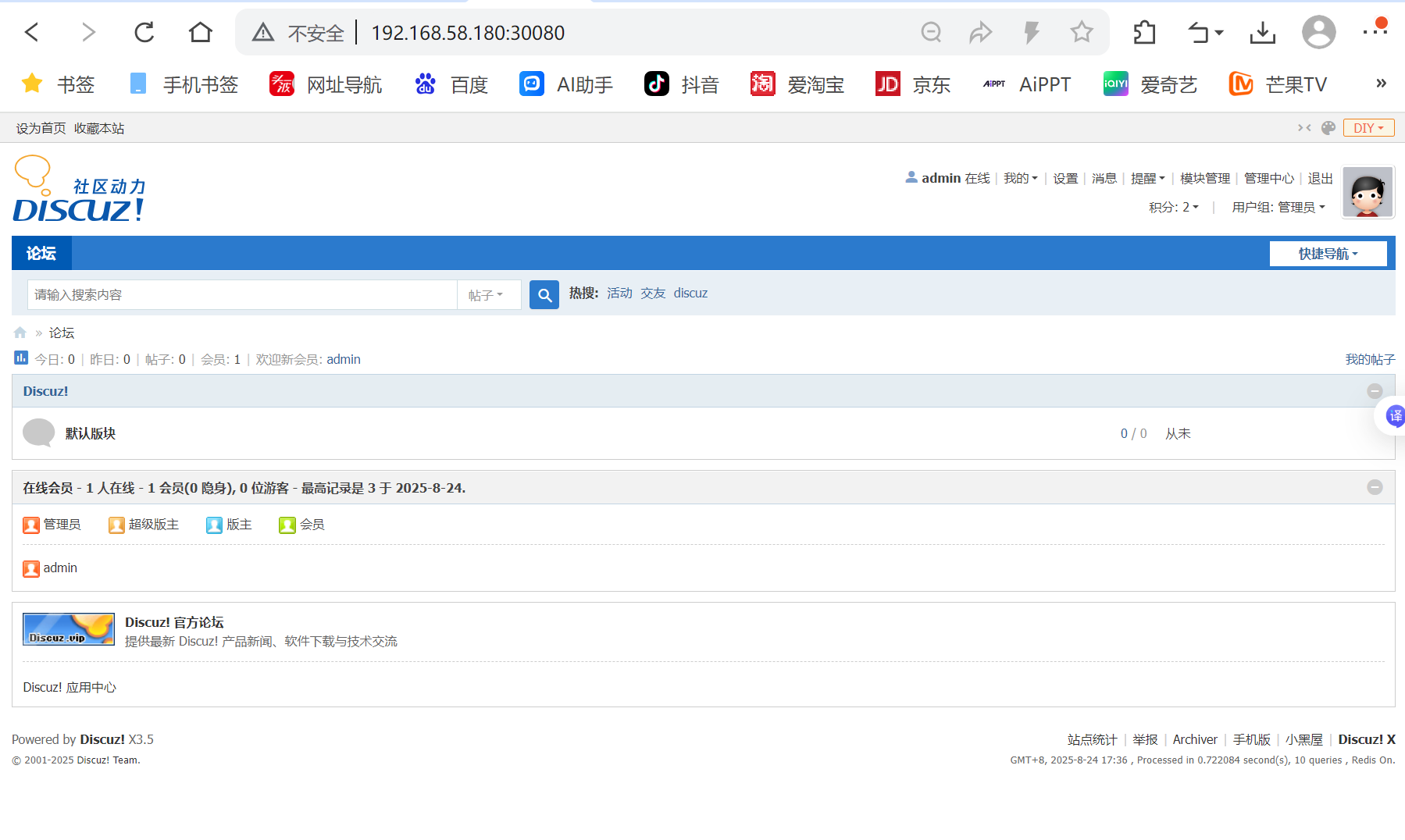The height and width of the screenshot is (840, 1405).
Task: Open the style palette color switcher icon
Action: 1328,127
